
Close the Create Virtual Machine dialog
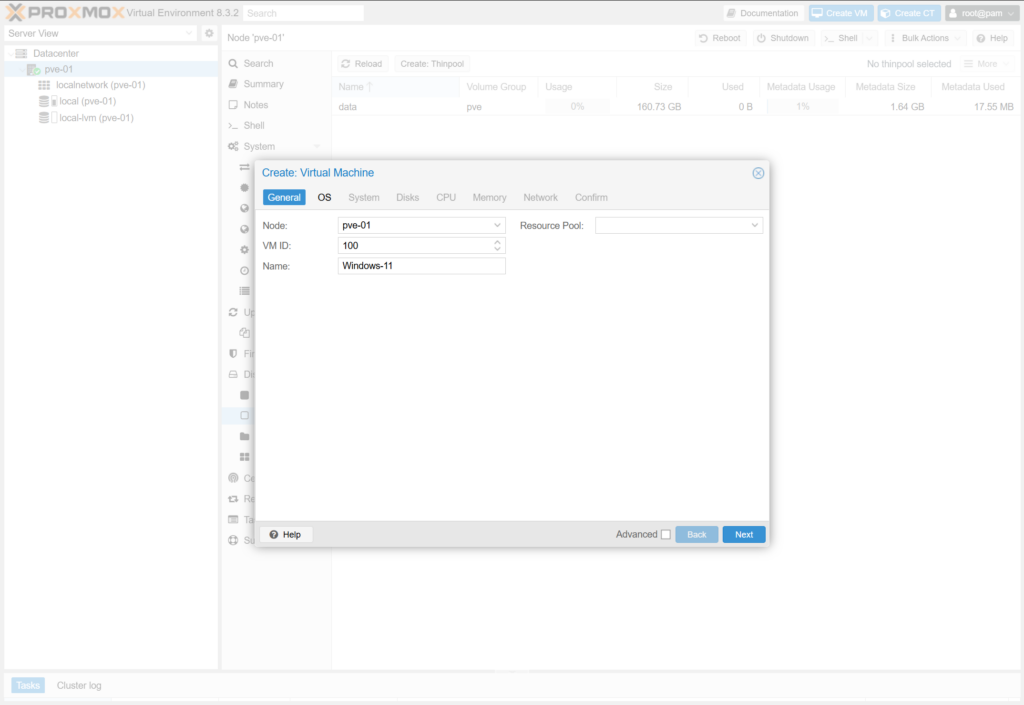pos(758,173)
